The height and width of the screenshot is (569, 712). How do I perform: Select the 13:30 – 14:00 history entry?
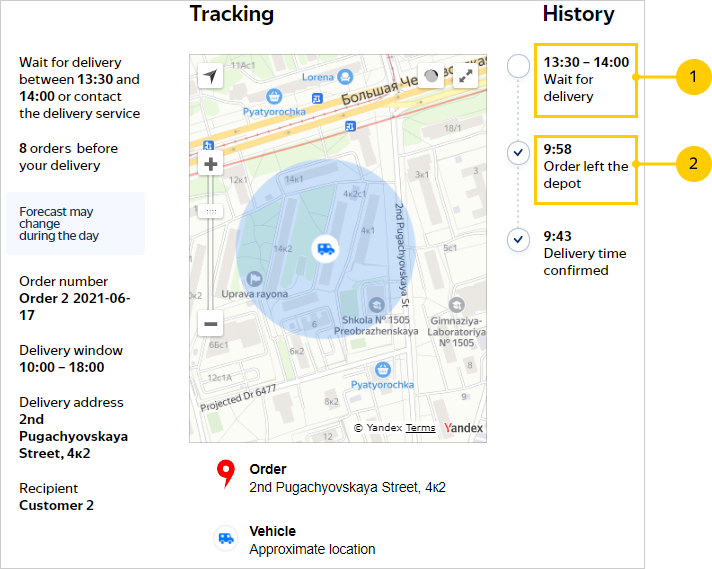(x=585, y=79)
